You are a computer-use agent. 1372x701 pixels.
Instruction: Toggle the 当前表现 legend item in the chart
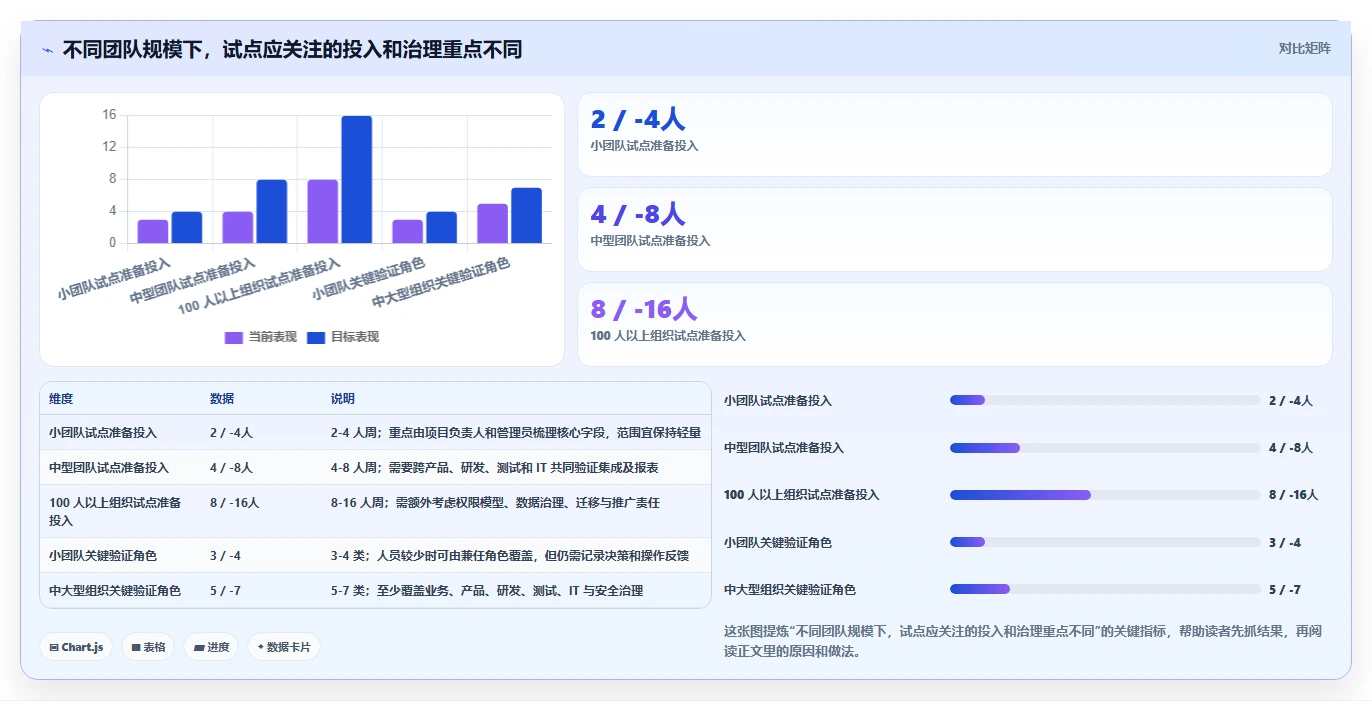260,337
